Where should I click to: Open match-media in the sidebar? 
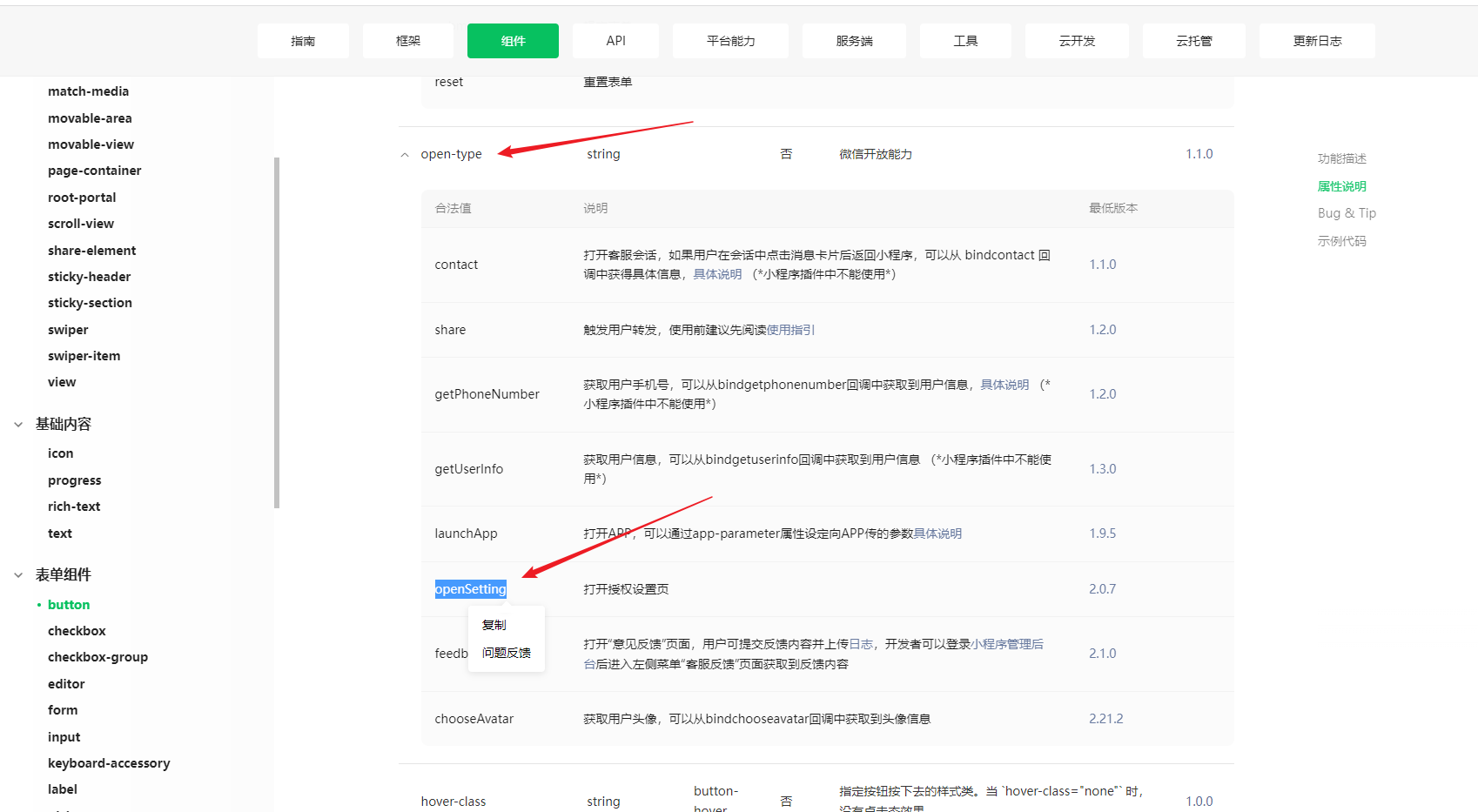click(88, 91)
